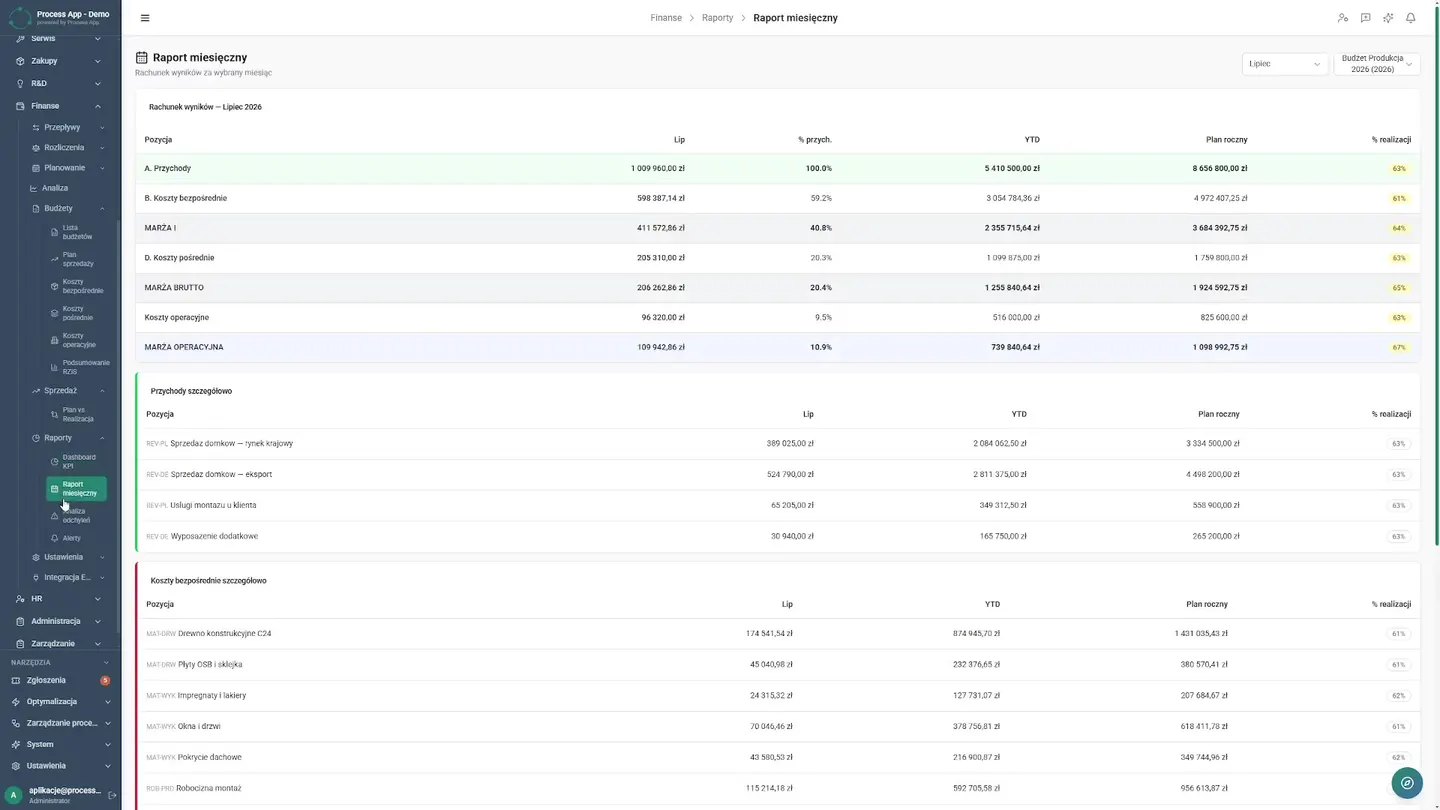Expand the Zarządzanie proce... chevron
1440x810 pixels.
coord(107,723)
